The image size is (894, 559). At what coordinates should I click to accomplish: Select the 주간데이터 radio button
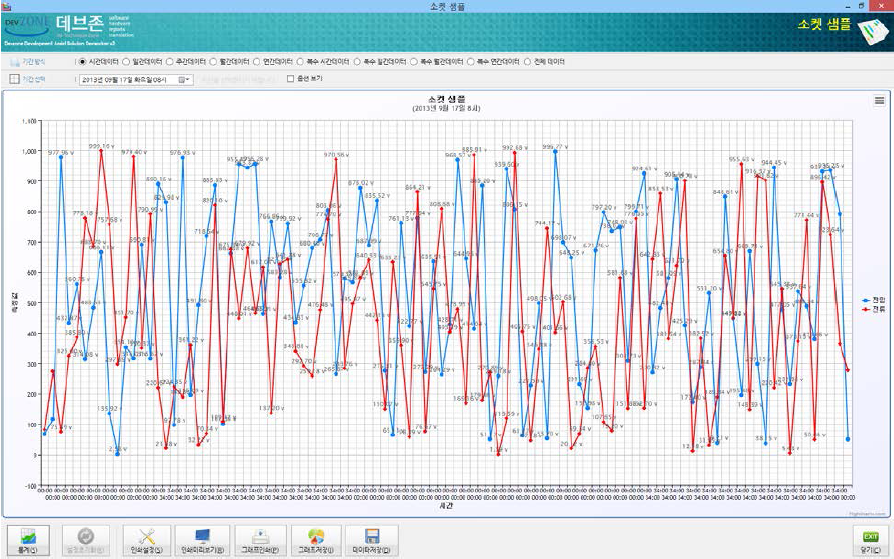[169, 62]
